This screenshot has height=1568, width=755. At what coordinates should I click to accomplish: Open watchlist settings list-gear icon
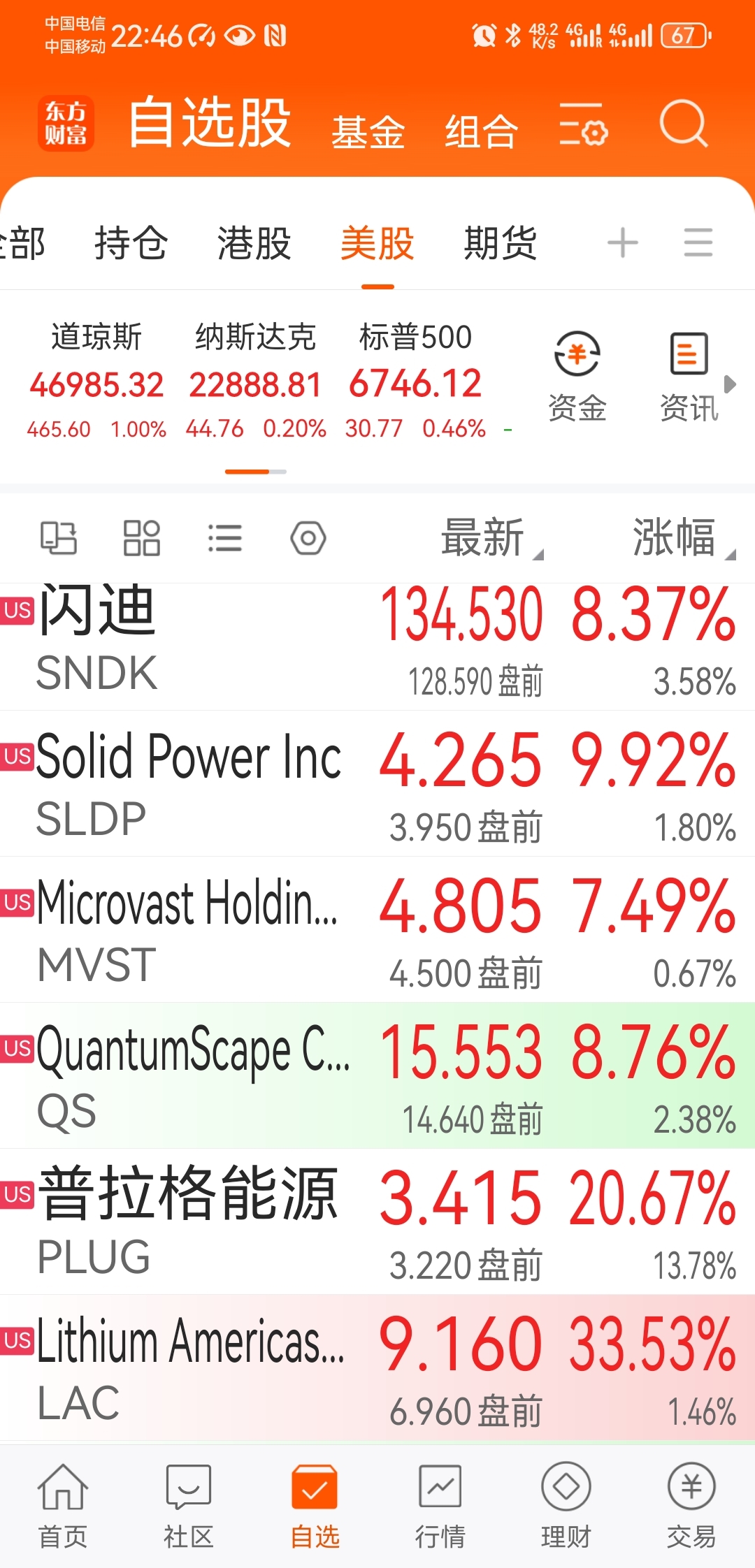[x=584, y=124]
